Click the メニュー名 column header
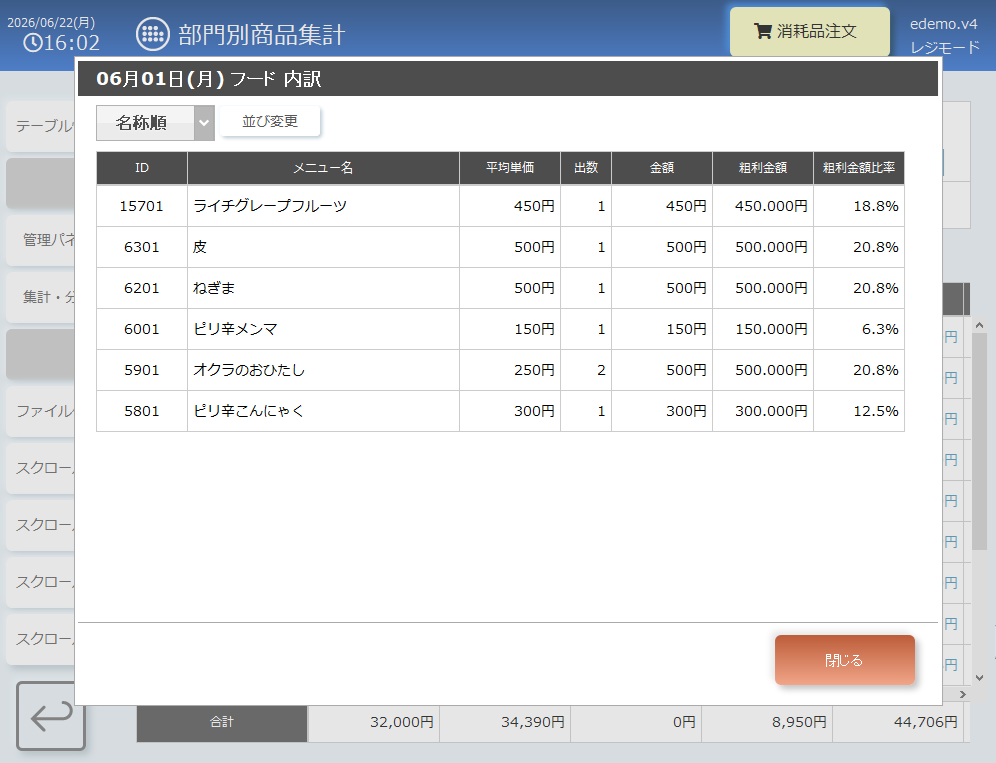The width and height of the screenshot is (996, 763). click(323, 168)
